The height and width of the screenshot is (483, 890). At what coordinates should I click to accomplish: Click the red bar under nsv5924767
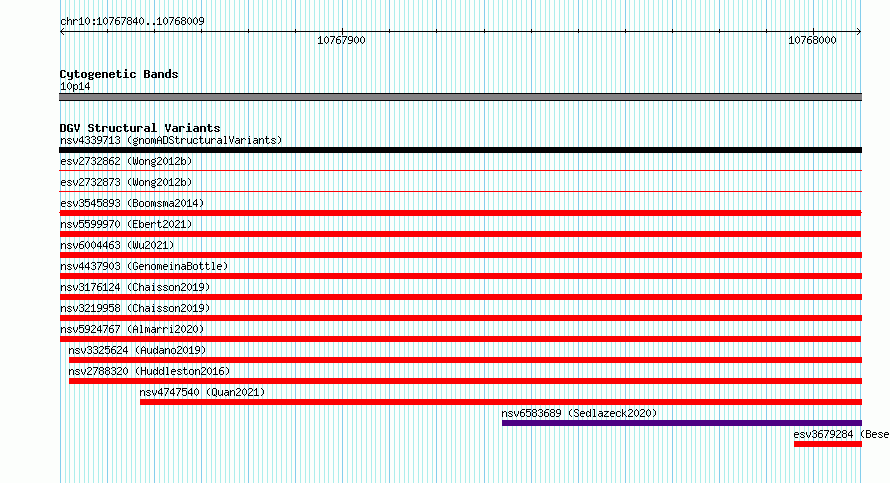460,339
